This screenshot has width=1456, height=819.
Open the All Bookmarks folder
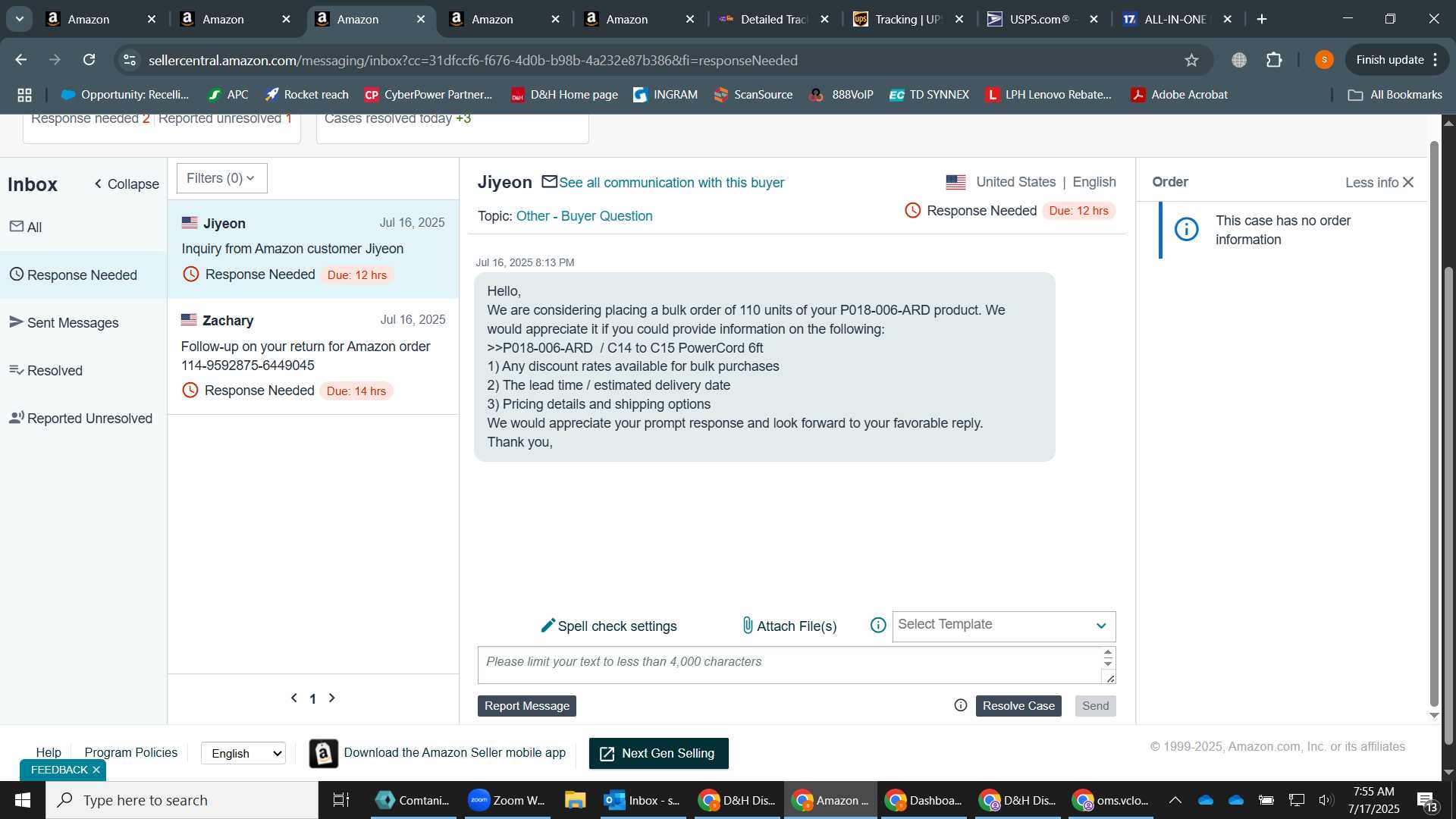[1395, 95]
